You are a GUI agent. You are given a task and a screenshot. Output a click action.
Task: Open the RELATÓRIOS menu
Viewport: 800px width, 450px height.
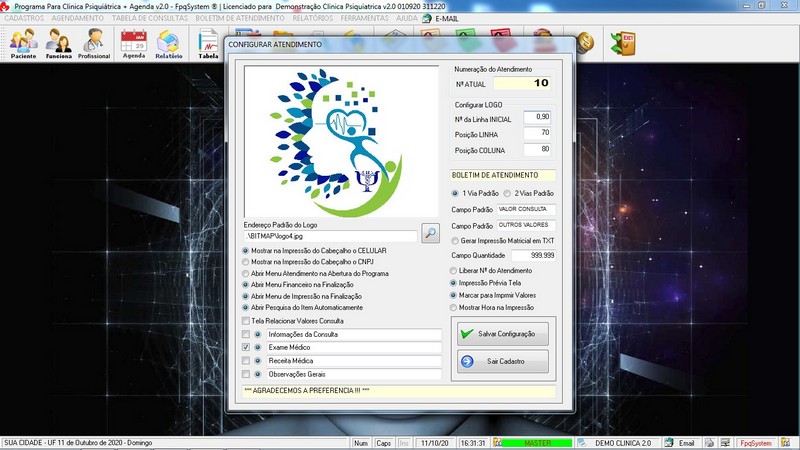click(313, 18)
